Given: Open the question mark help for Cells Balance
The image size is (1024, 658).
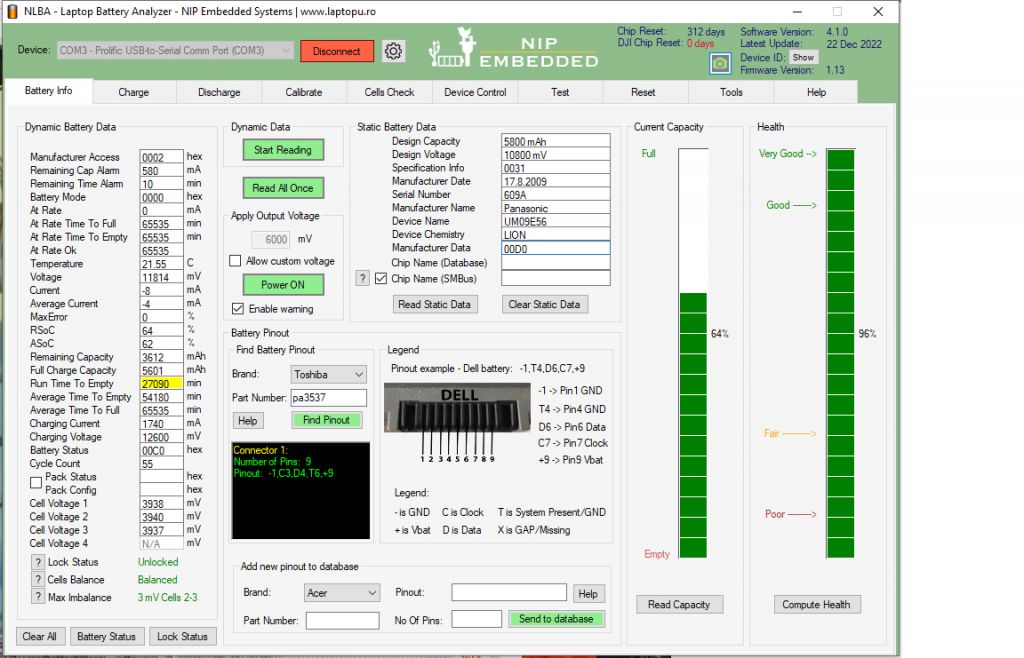Looking at the screenshot, I should [x=38, y=580].
